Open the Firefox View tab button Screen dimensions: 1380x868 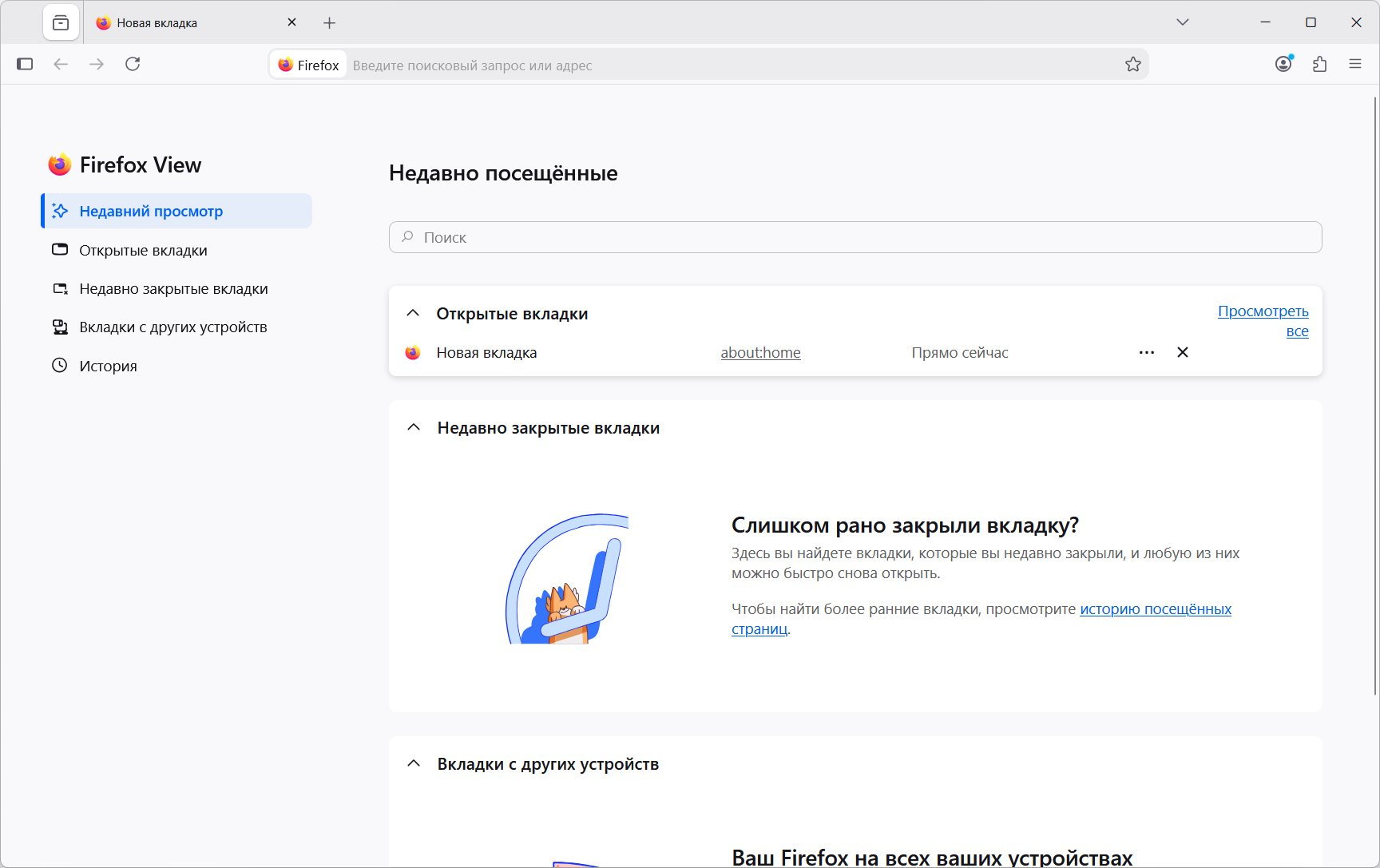tap(61, 23)
